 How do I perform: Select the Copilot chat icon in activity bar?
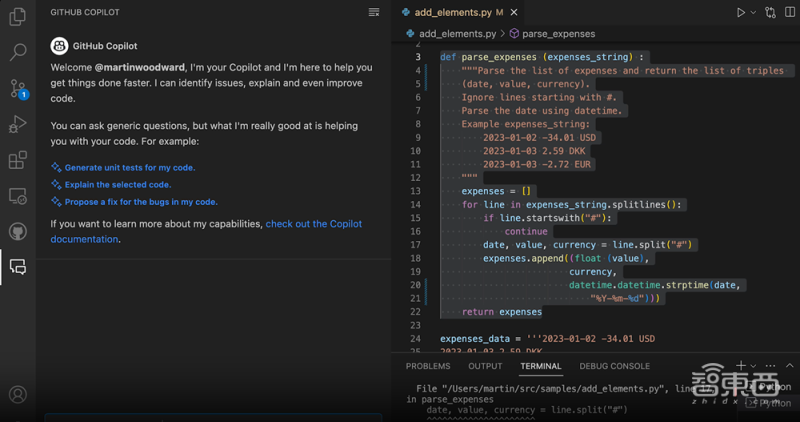[17, 267]
